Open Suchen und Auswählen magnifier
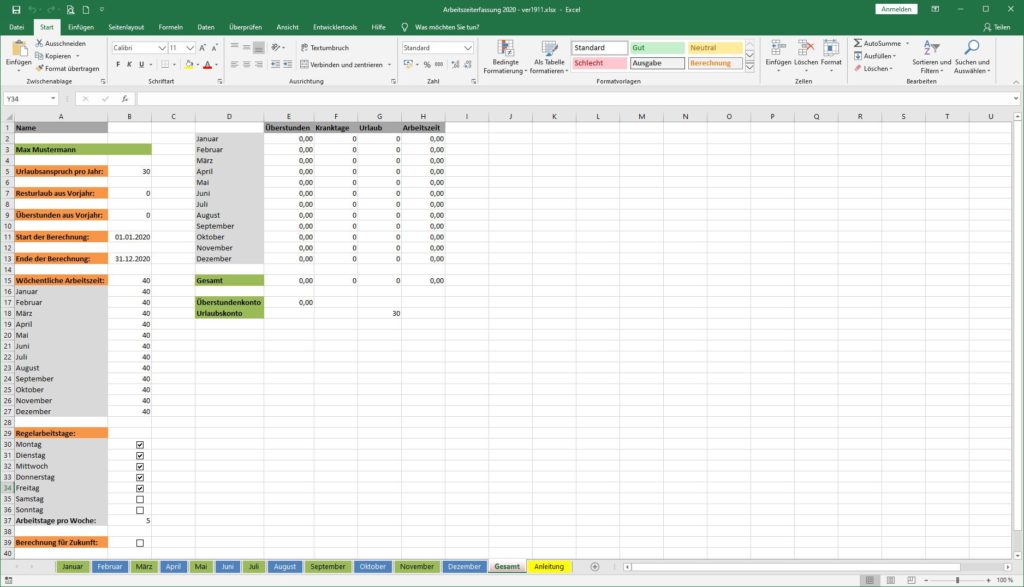 click(972, 57)
